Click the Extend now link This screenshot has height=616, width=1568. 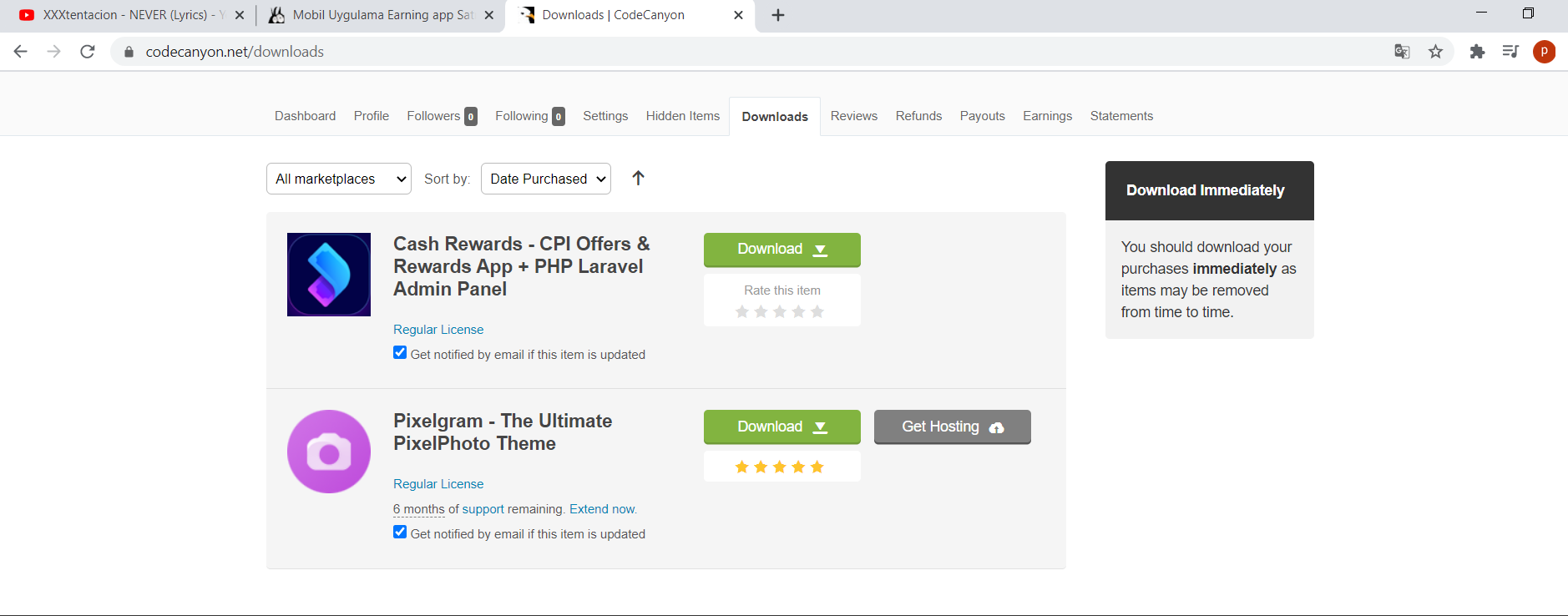[603, 509]
